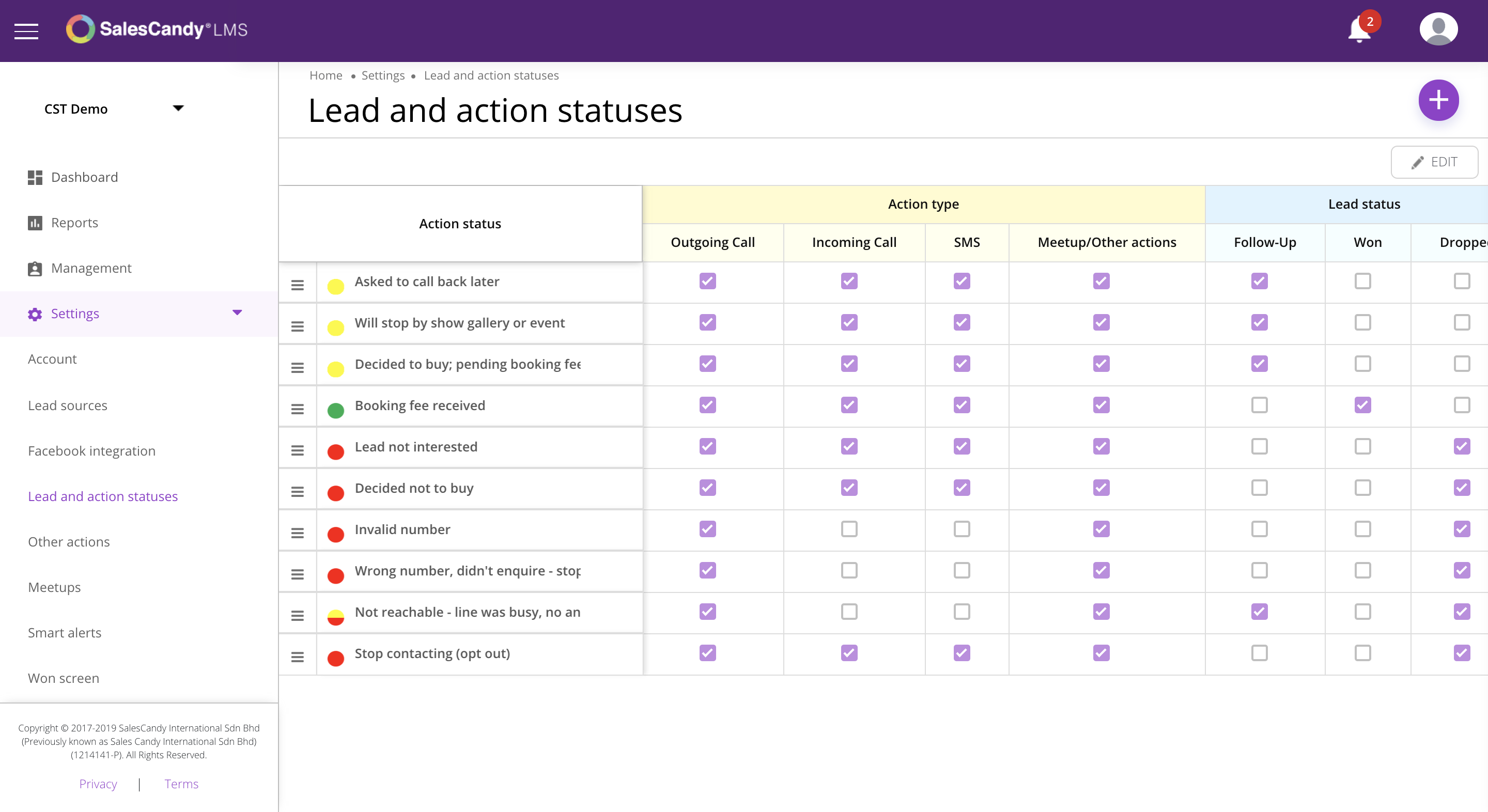Viewport: 1488px width, 812px height.
Task: Open Lead sources settings page
Action: (x=68, y=405)
